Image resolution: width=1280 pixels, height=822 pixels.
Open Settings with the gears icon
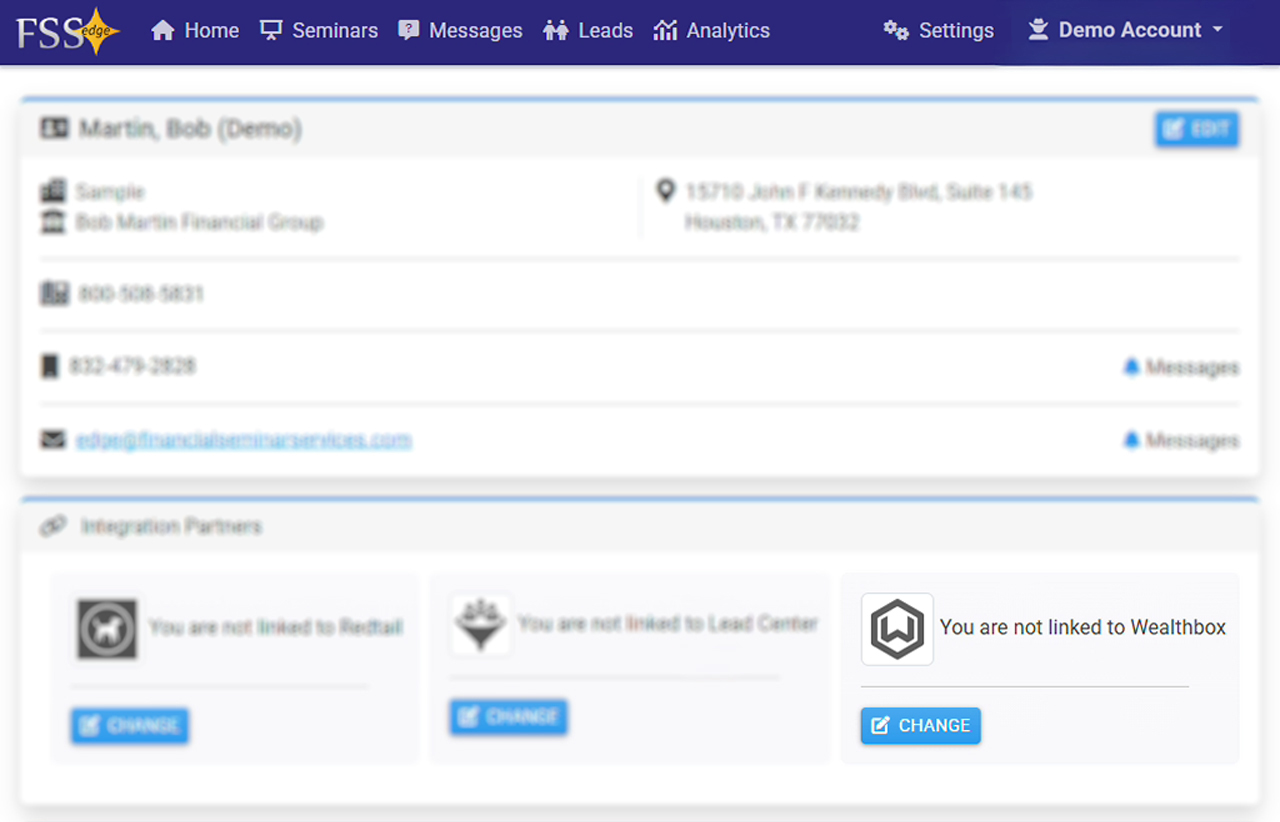pos(939,31)
